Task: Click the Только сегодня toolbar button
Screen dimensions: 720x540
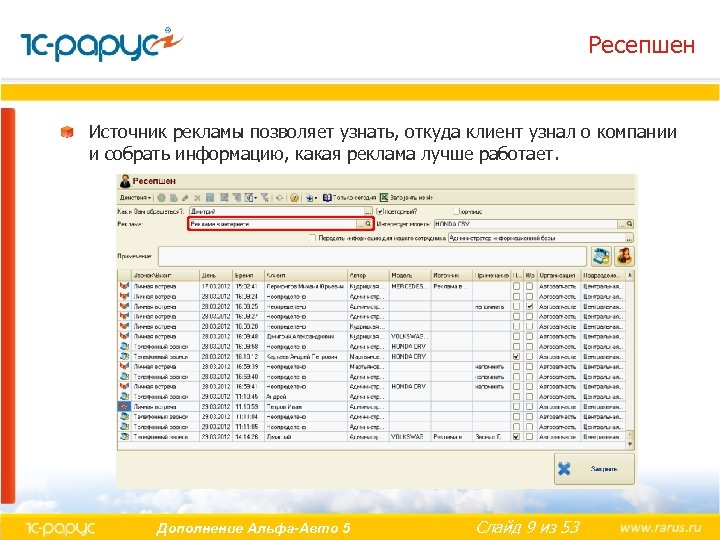Action: [349, 197]
